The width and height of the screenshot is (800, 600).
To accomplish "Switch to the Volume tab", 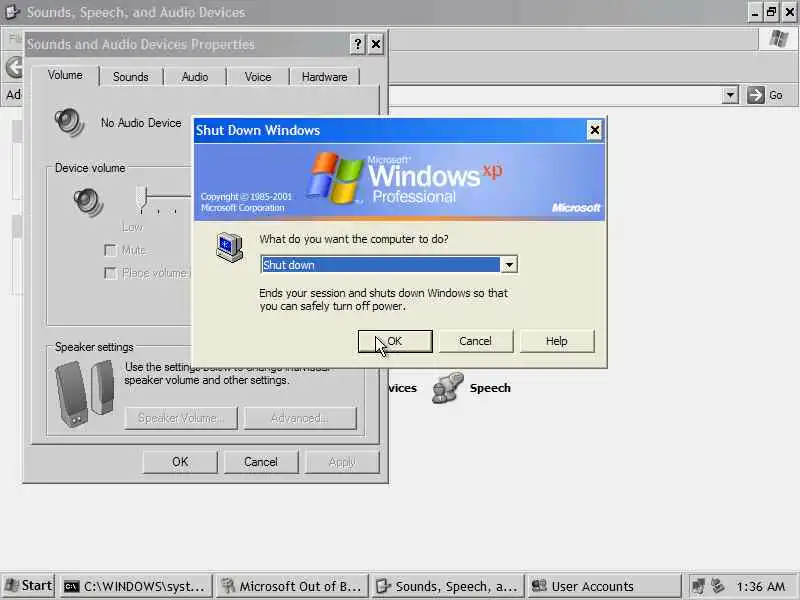I will pyautogui.click(x=65, y=75).
